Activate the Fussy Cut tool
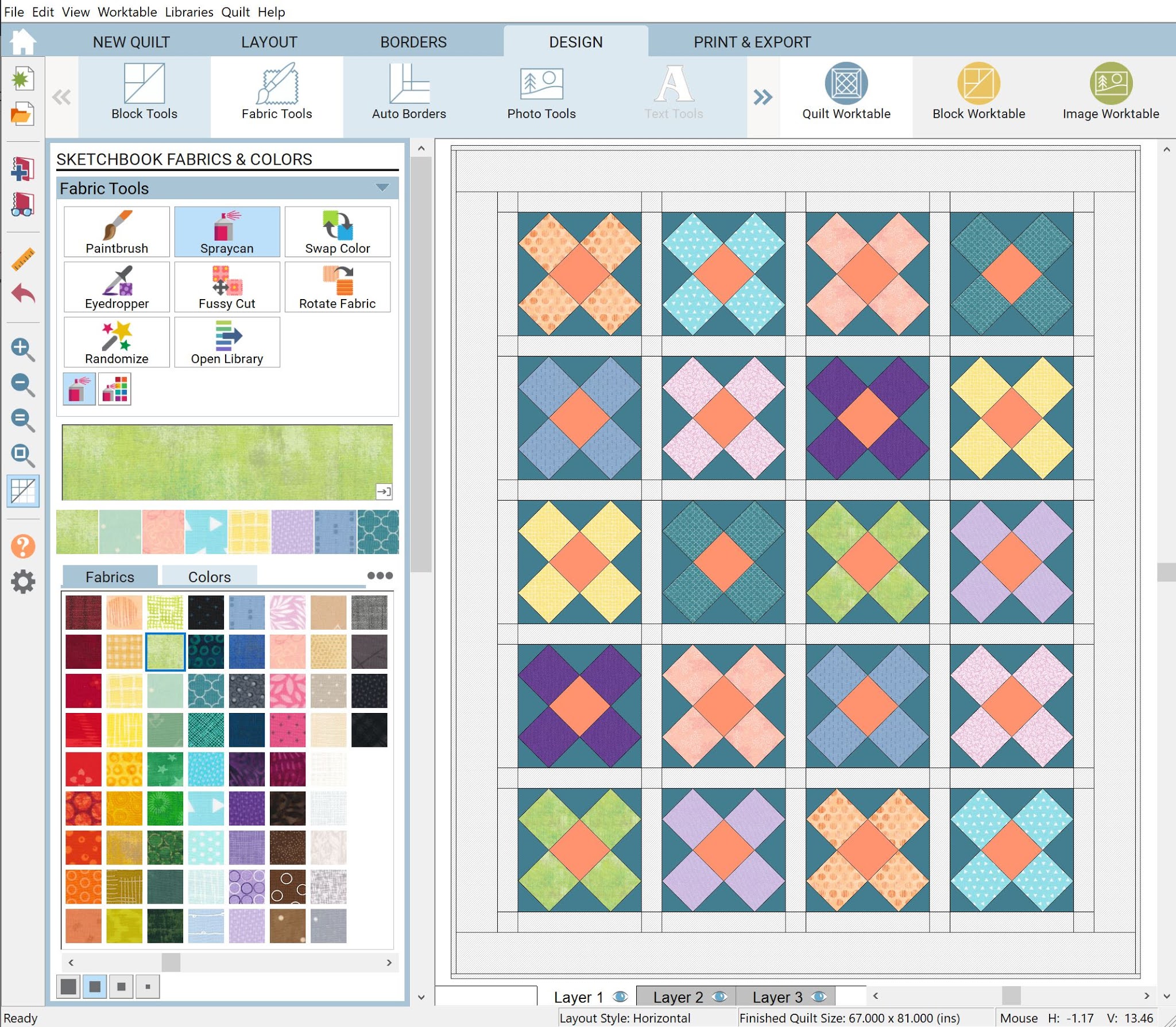 227,286
